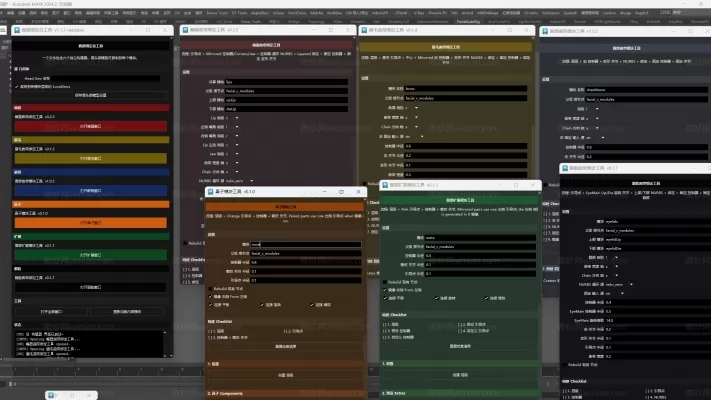Click the small minimized window icon at bottom left
Viewport: 711px width, 400px height.
(x=51, y=395)
